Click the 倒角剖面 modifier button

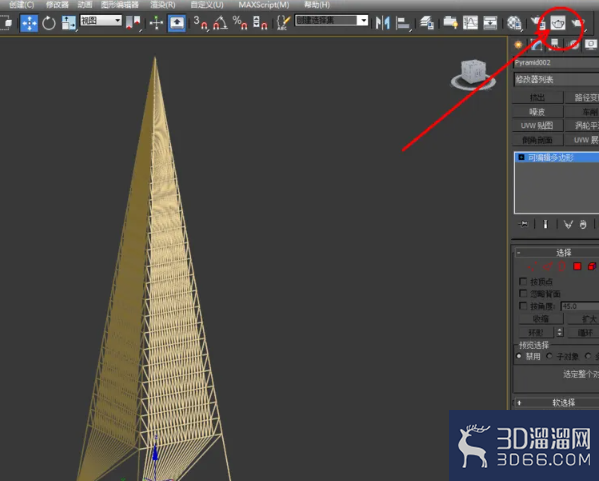point(537,140)
